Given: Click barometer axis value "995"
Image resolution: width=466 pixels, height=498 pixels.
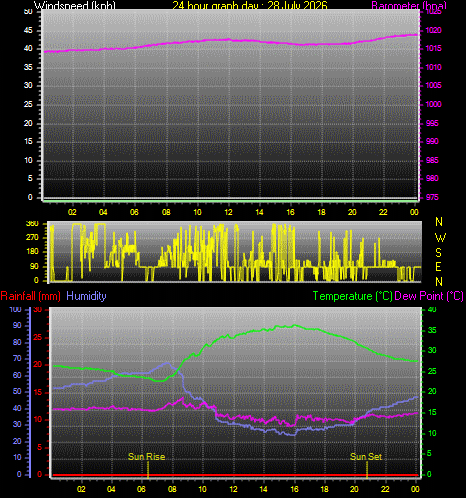Looking at the screenshot, I should pos(432,123).
